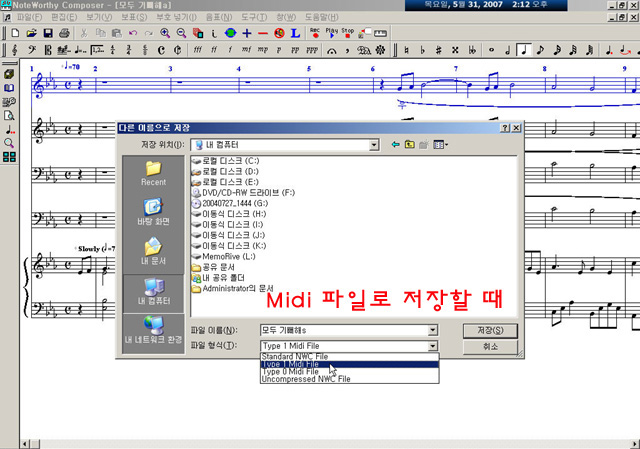Image resolution: width=640 pixels, height=449 pixels.
Task: Click the fermata icon
Action: [x=331, y=50]
